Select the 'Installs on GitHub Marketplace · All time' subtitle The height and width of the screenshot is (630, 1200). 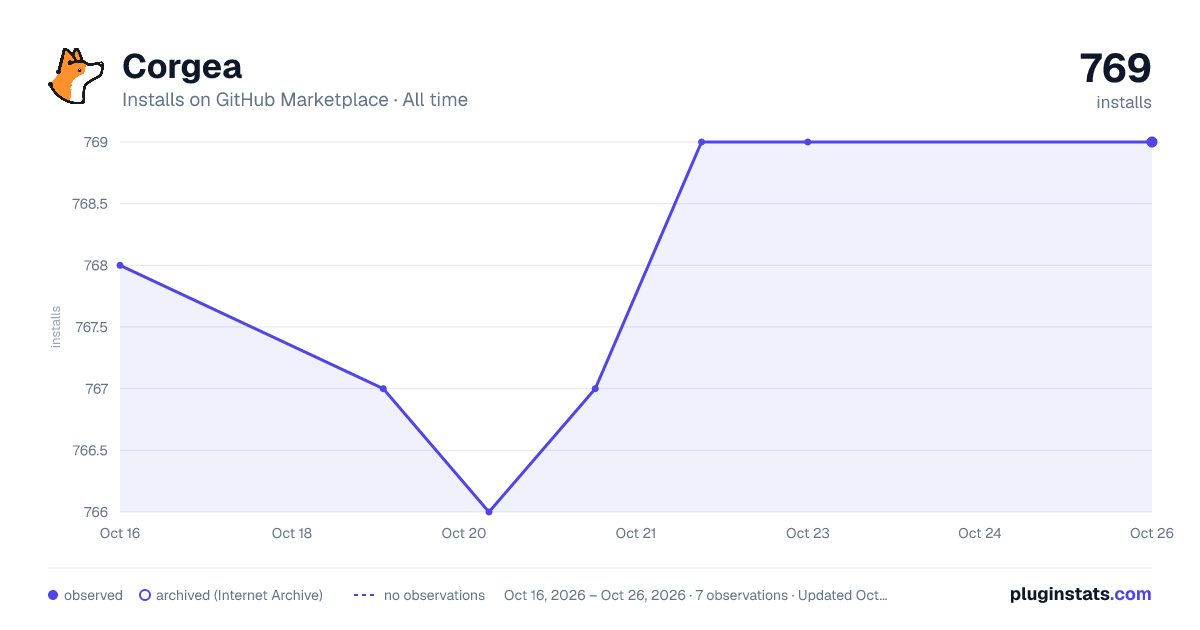[295, 100]
